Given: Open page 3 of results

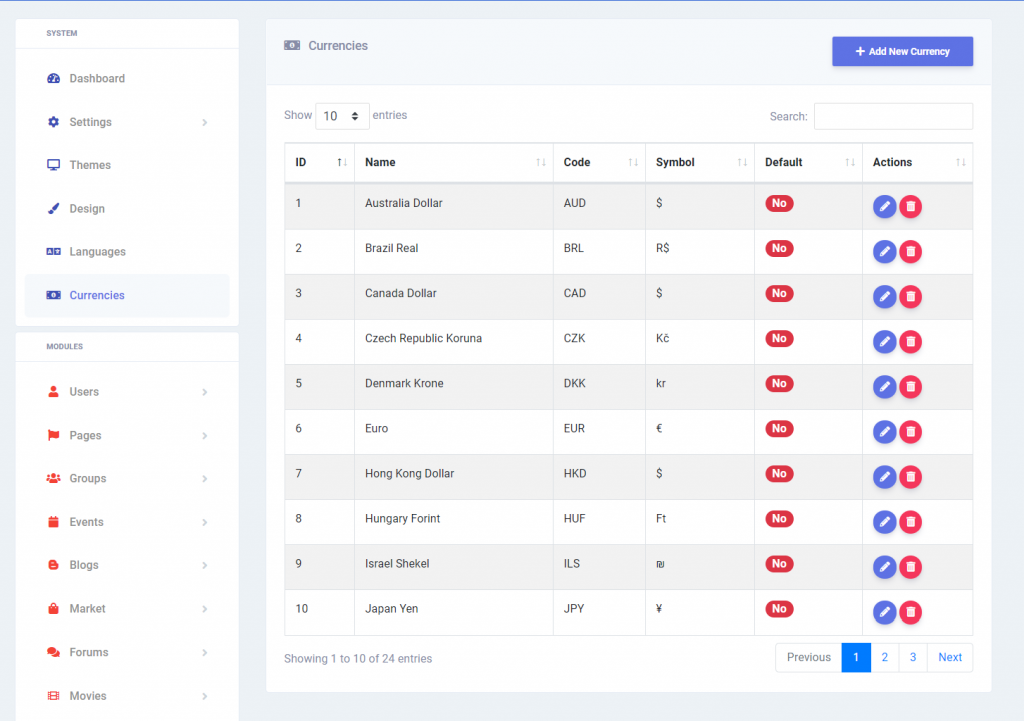Looking at the screenshot, I should pyautogui.click(x=913, y=658).
